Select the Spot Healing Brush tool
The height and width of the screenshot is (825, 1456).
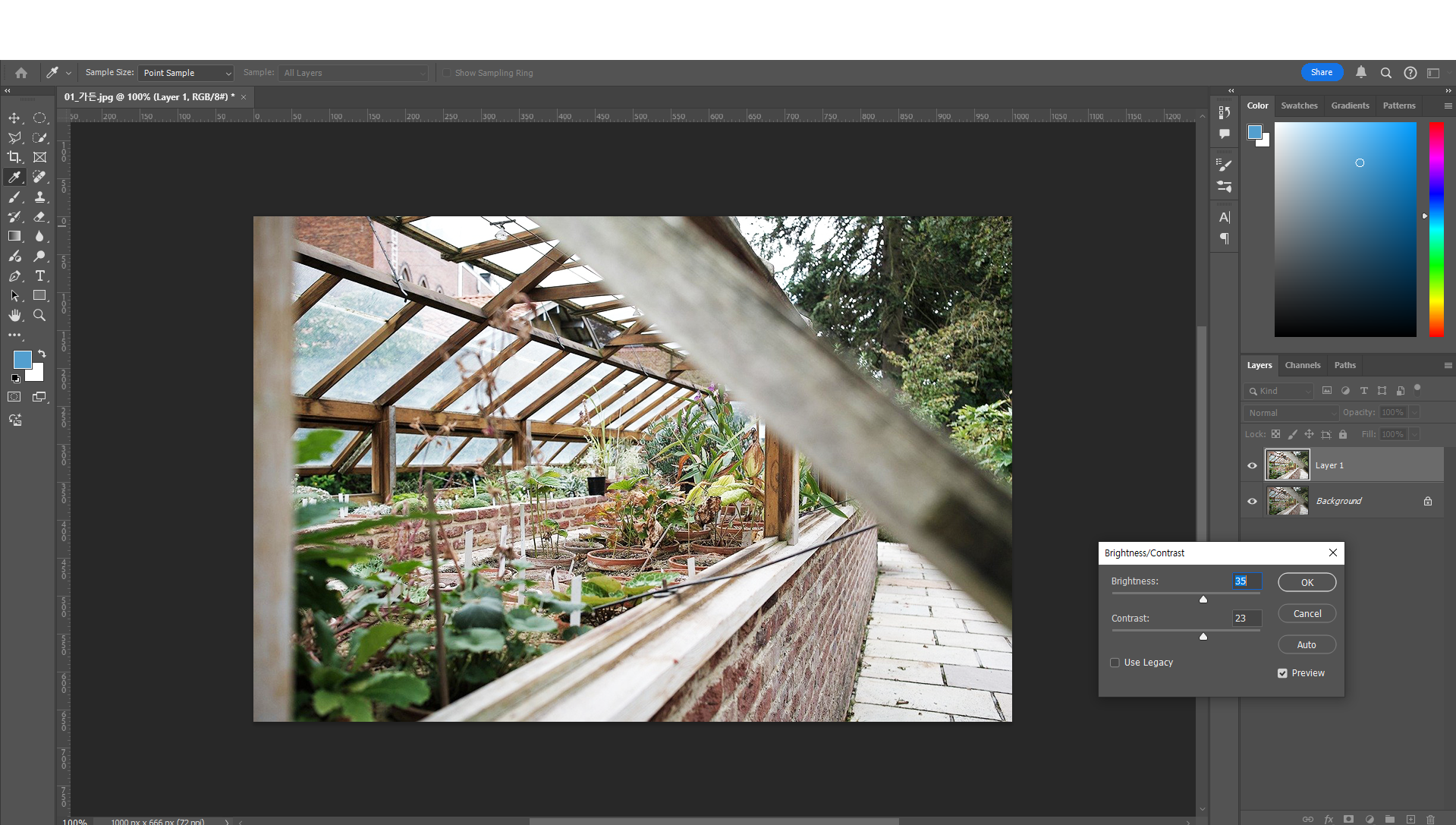[39, 177]
